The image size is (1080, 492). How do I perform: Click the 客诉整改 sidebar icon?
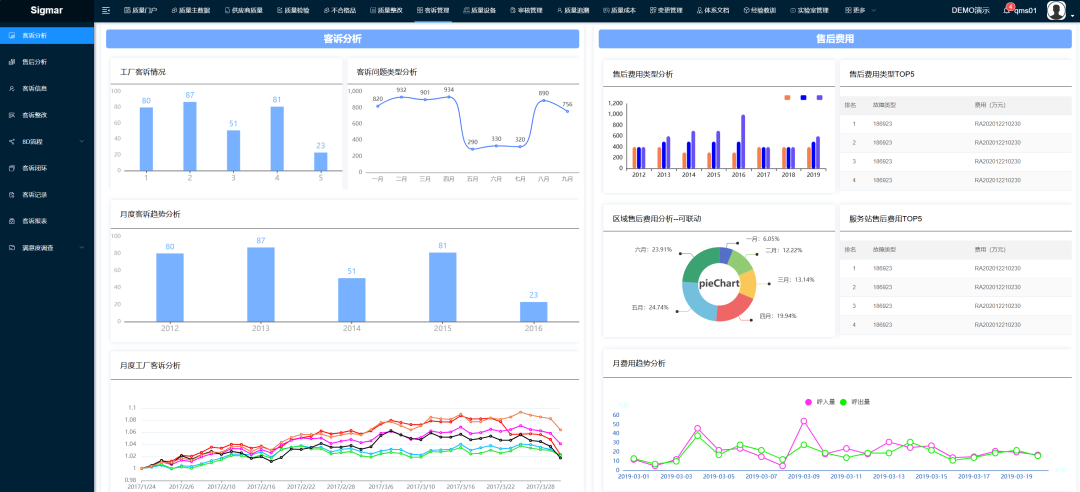pyautogui.click(x=12, y=115)
